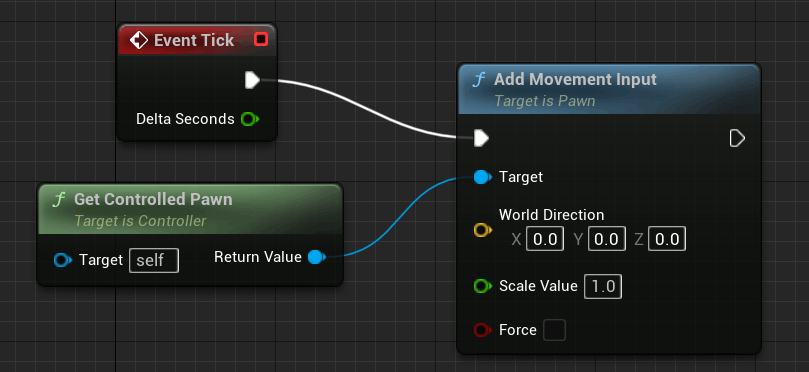This screenshot has width=809, height=372.
Task: Click the yellow World Direction vector pin
Action: click(482, 230)
